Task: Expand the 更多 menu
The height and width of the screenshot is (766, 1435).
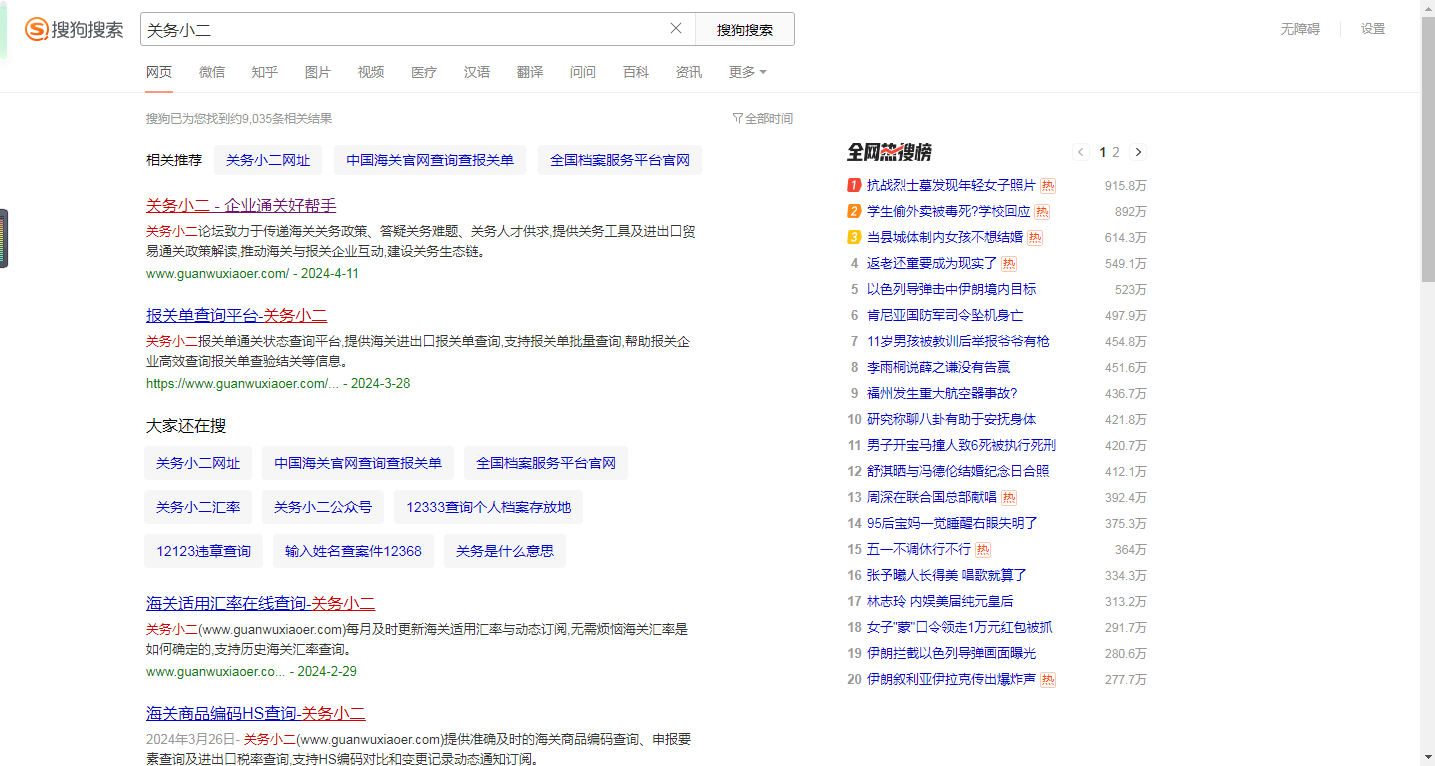Action: coord(748,72)
